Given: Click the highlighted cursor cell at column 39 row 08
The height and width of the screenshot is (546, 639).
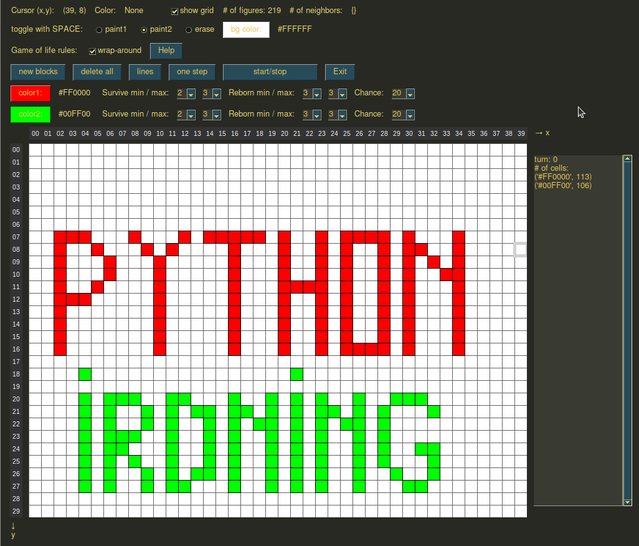Looking at the screenshot, I should click(x=520, y=249).
